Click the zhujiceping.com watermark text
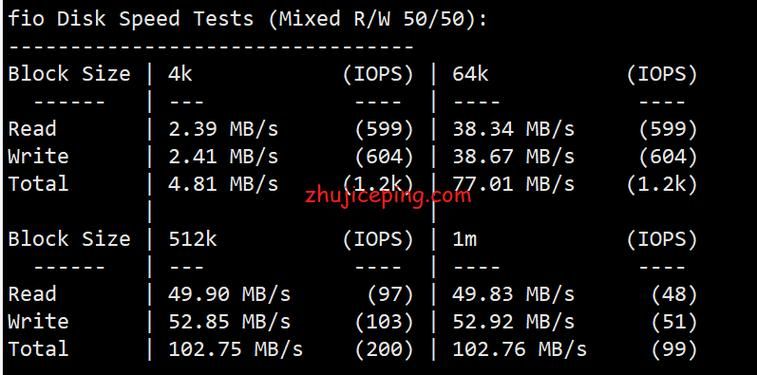The height and width of the screenshot is (375, 757). tap(388, 195)
